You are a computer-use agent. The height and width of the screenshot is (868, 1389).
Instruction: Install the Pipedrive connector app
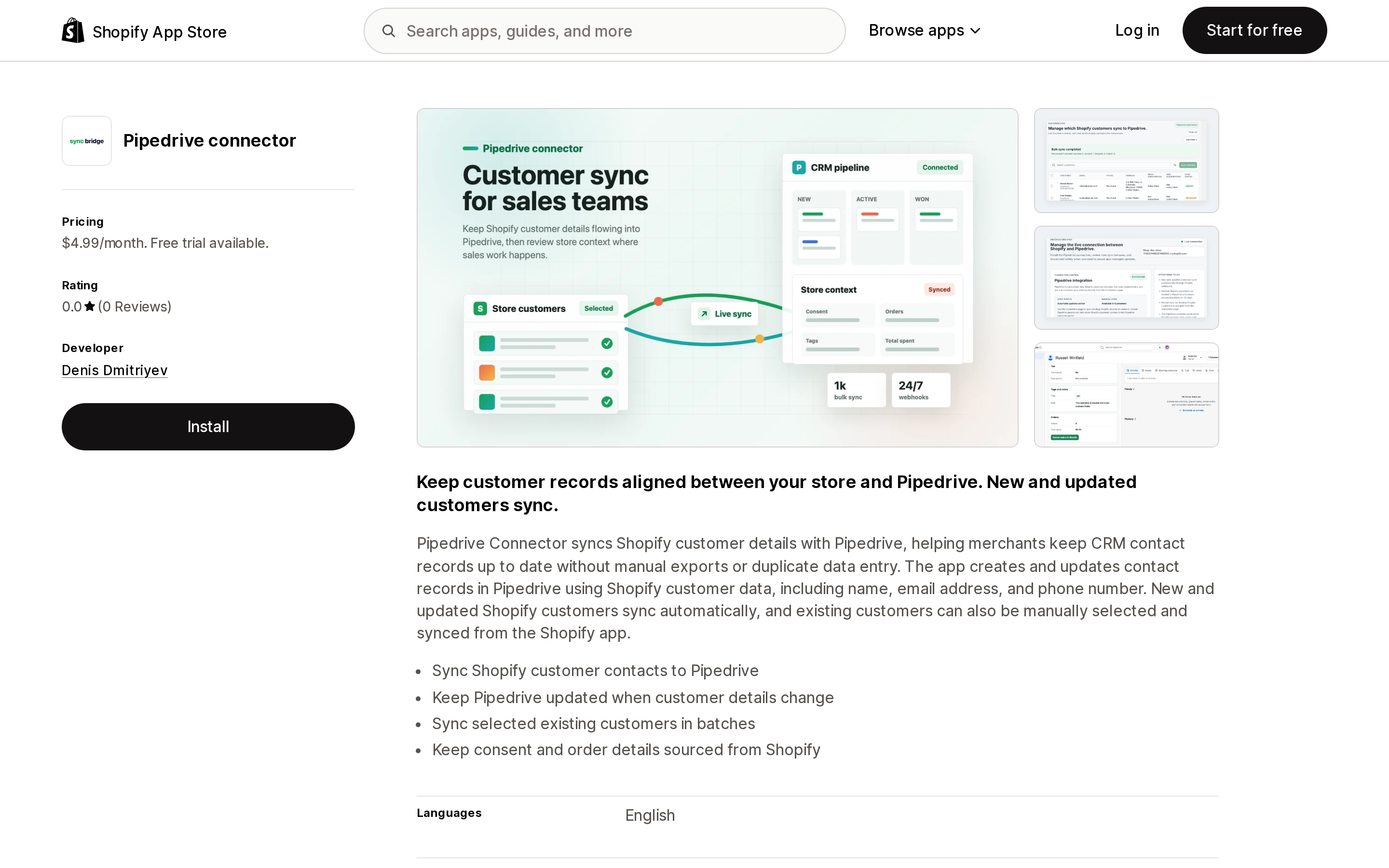coord(208,427)
